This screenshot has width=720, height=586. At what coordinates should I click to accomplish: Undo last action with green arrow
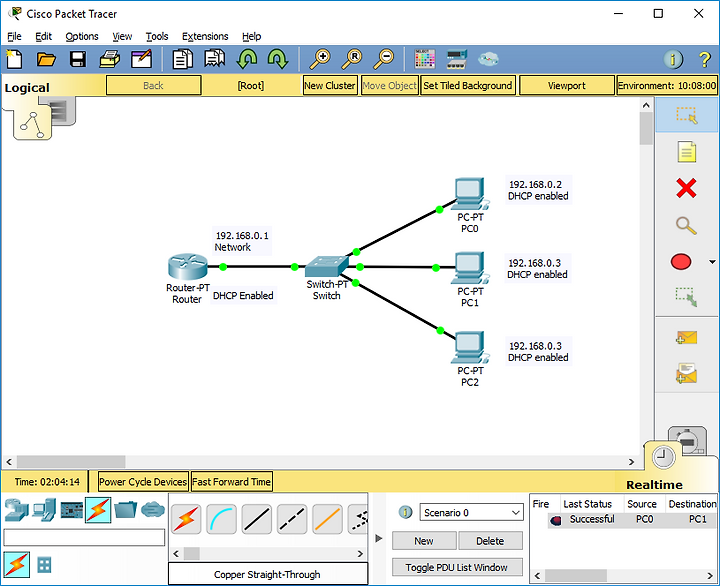coord(247,60)
